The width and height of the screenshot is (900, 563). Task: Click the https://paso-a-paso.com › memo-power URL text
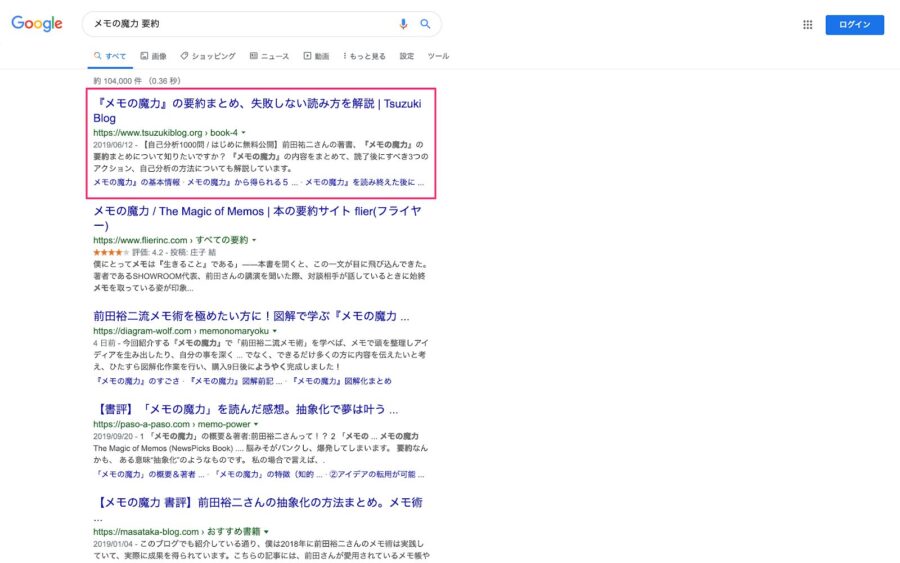pos(172,424)
